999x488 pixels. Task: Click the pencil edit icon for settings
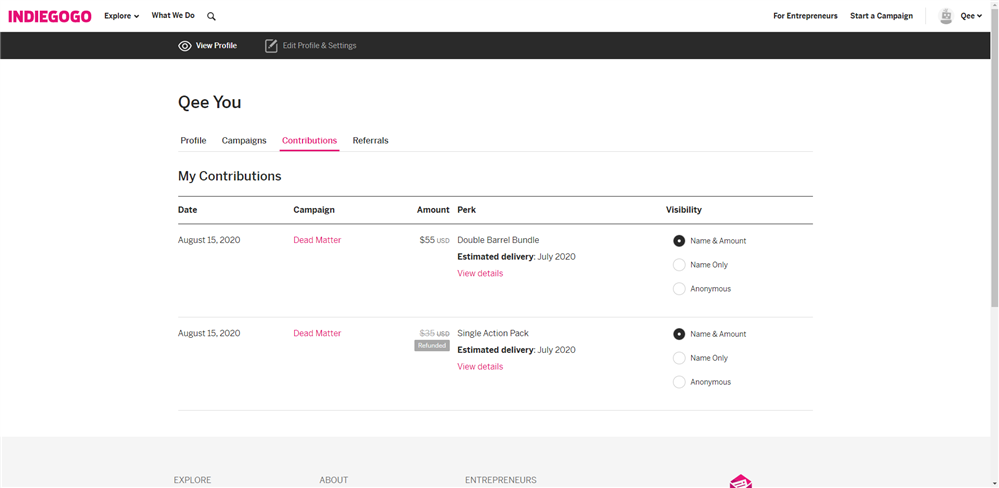click(x=271, y=46)
